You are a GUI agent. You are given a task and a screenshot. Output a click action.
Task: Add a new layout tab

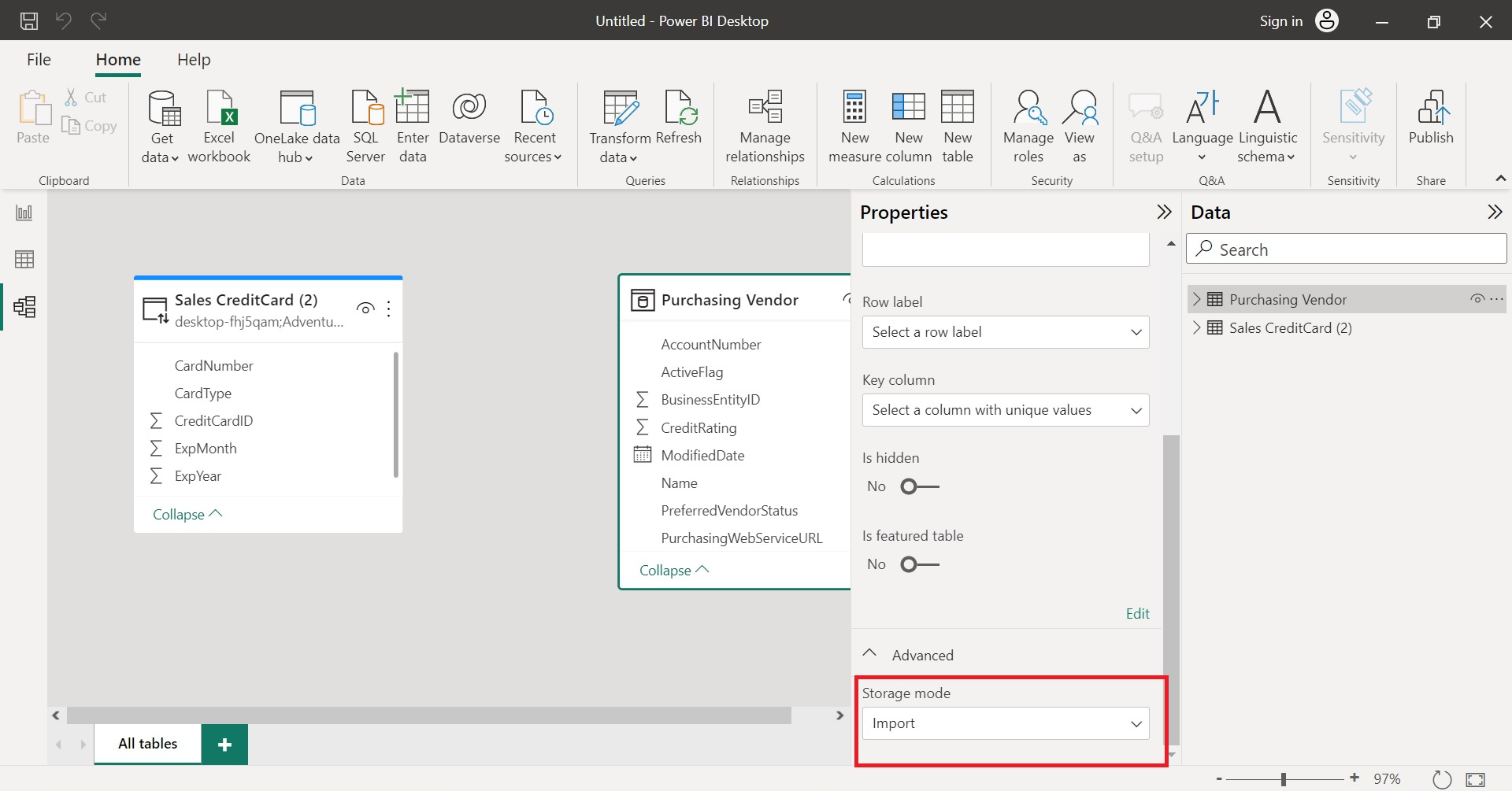click(x=224, y=745)
